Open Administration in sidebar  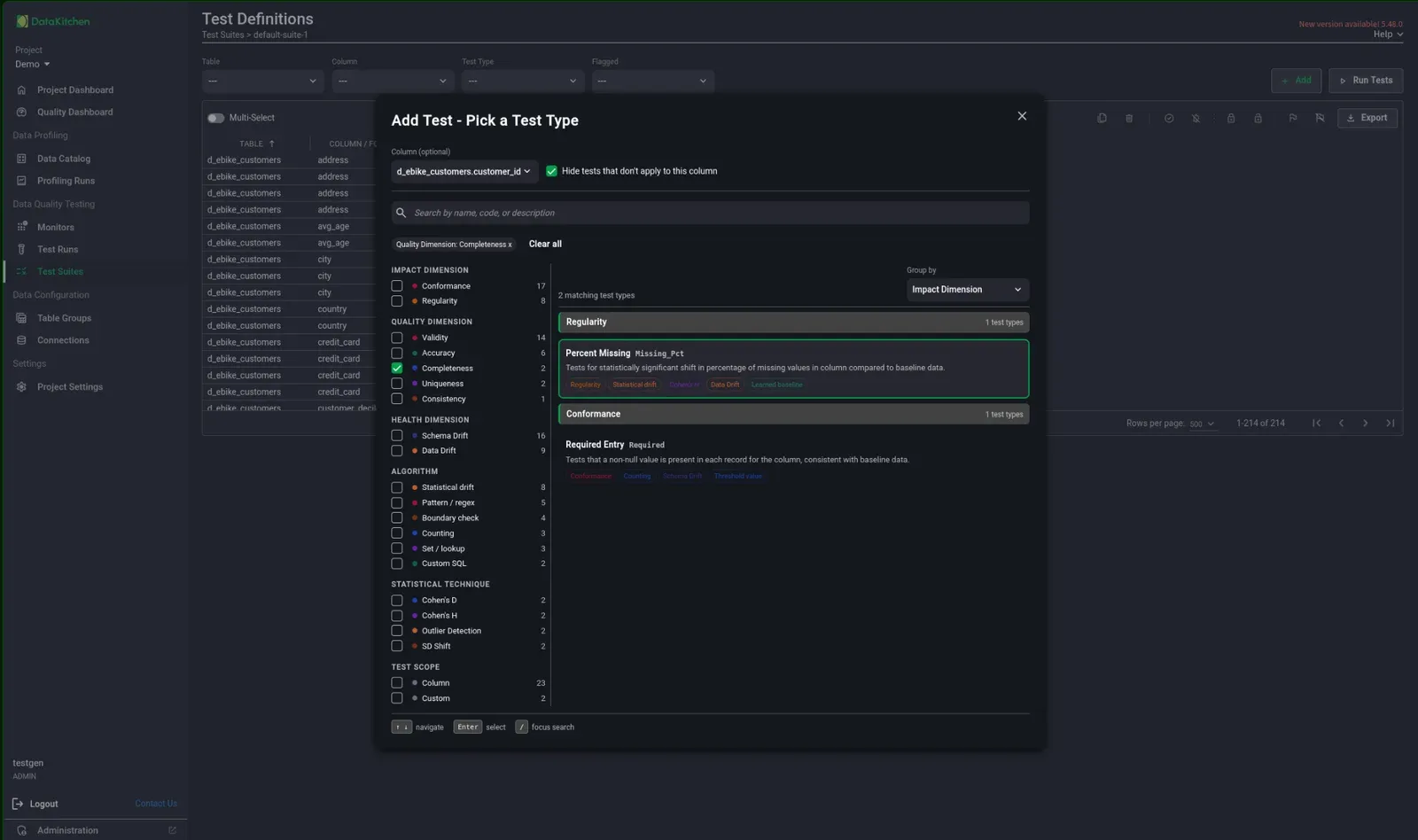(x=67, y=830)
